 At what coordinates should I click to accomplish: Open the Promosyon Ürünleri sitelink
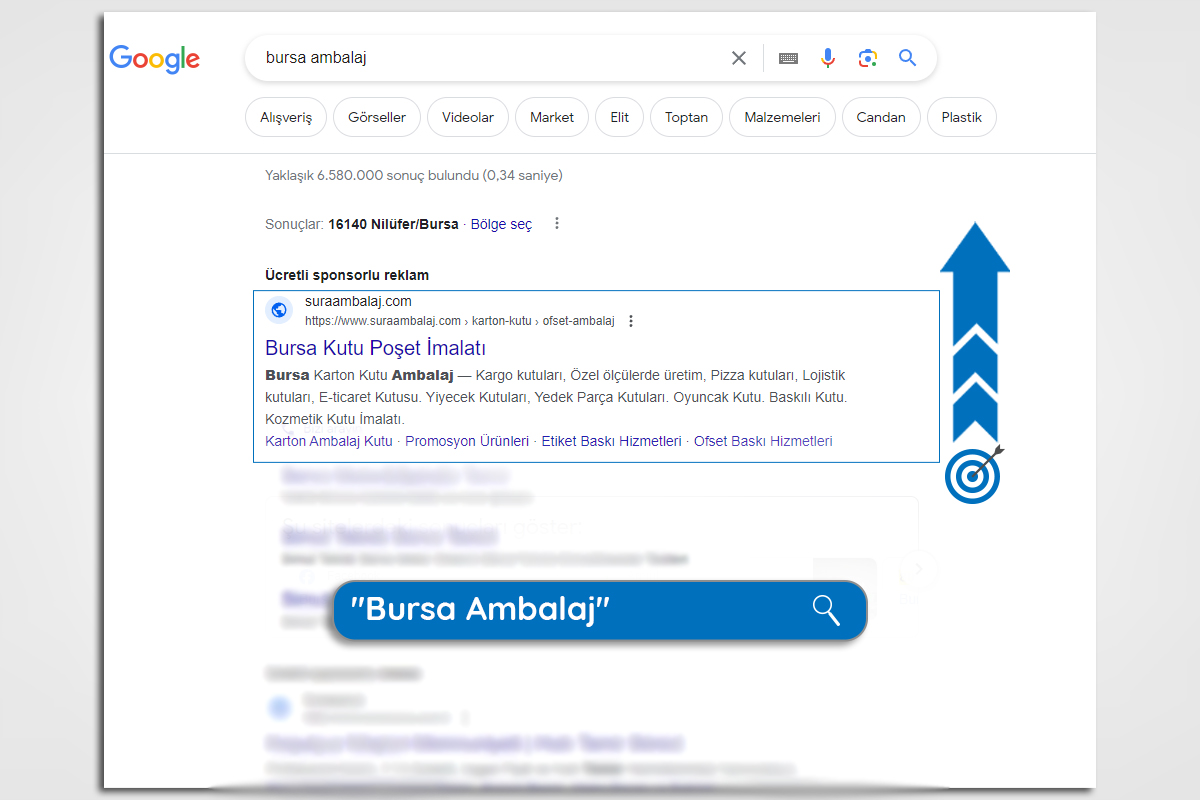467,441
